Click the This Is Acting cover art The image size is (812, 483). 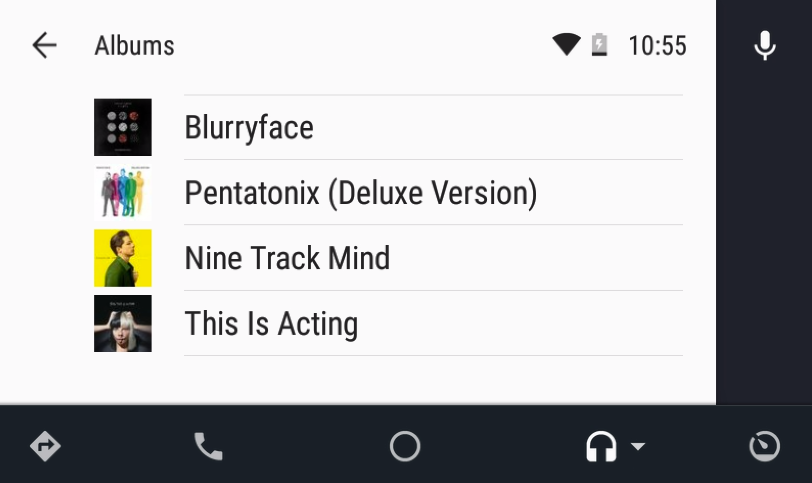(x=123, y=324)
